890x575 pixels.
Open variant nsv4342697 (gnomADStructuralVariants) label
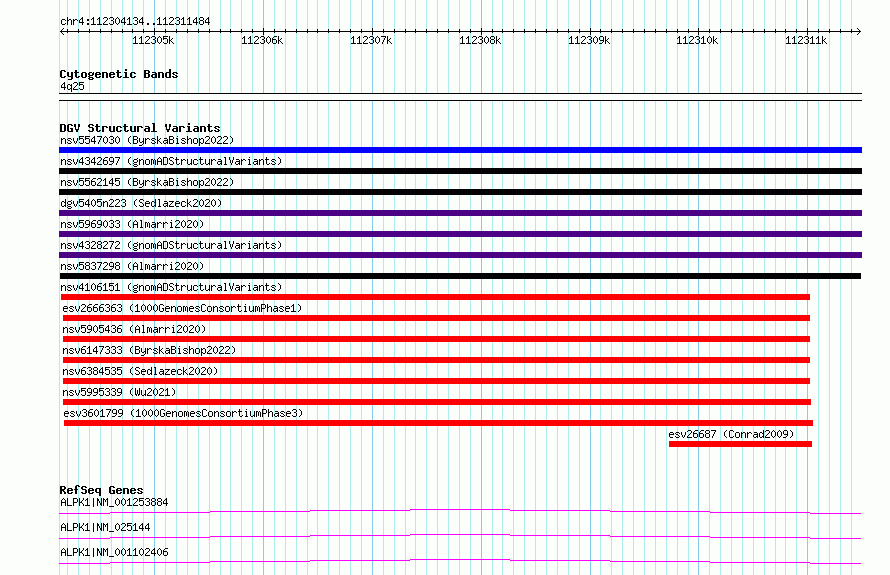(x=171, y=161)
